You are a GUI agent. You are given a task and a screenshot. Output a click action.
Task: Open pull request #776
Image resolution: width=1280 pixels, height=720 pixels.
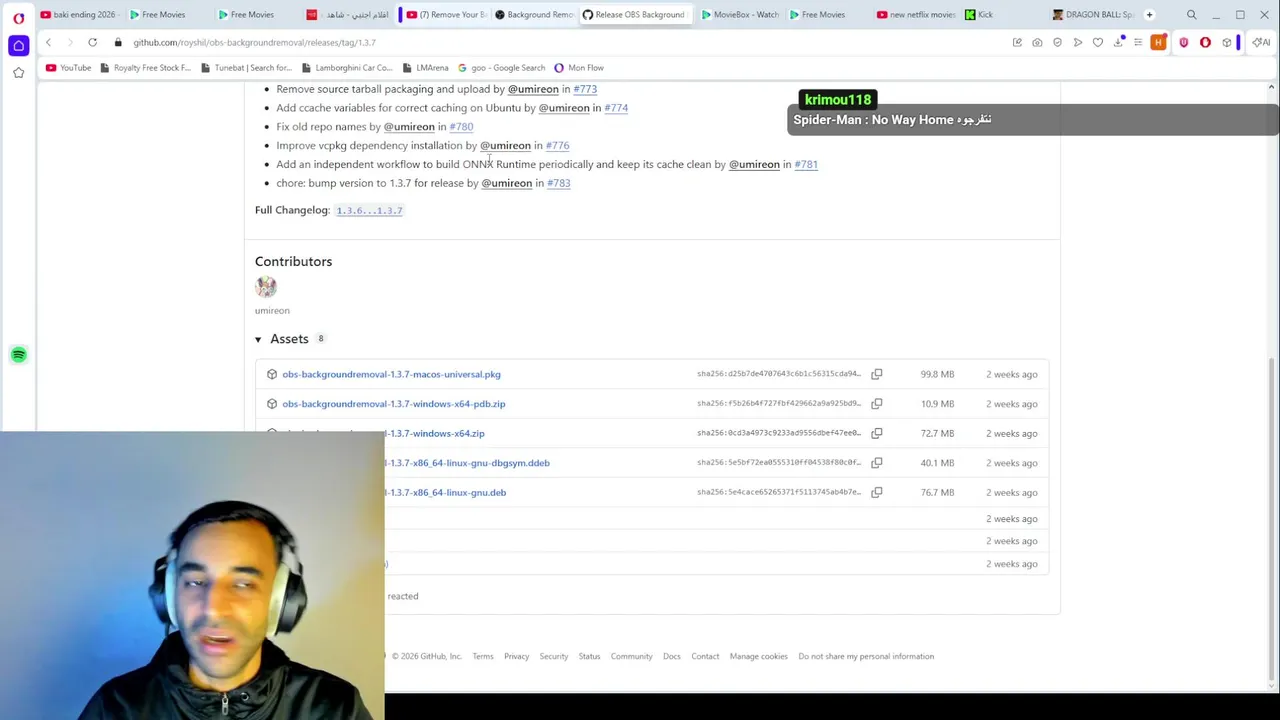tap(557, 146)
